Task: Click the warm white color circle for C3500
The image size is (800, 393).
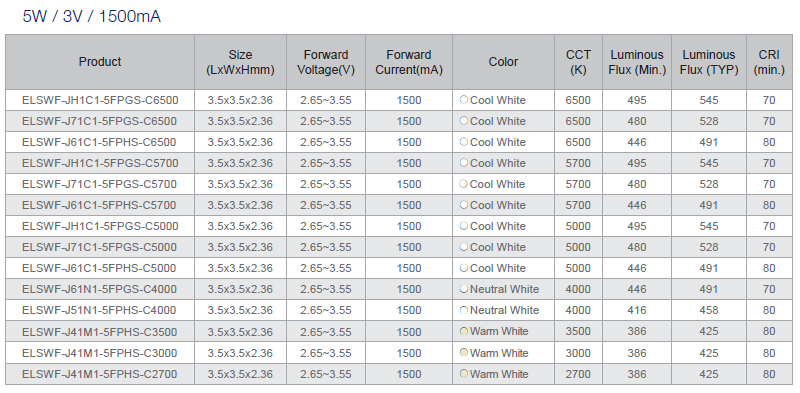Action: point(463,331)
